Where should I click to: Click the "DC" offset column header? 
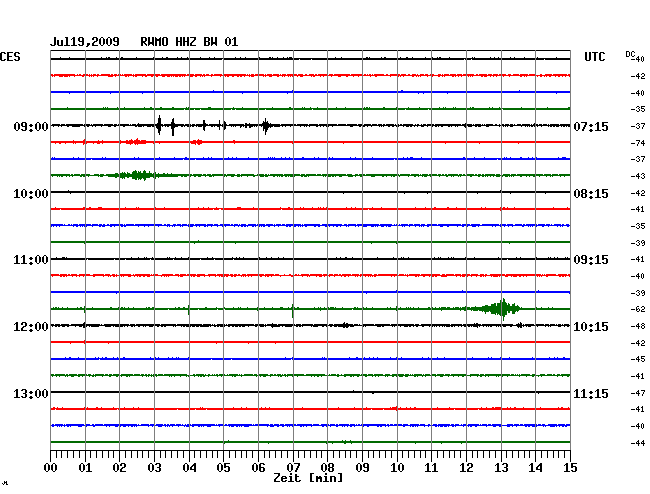630,54
